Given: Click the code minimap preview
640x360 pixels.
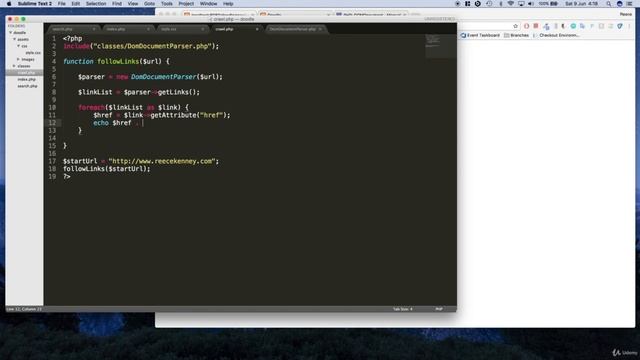Looking at the screenshot, I should (440, 47).
